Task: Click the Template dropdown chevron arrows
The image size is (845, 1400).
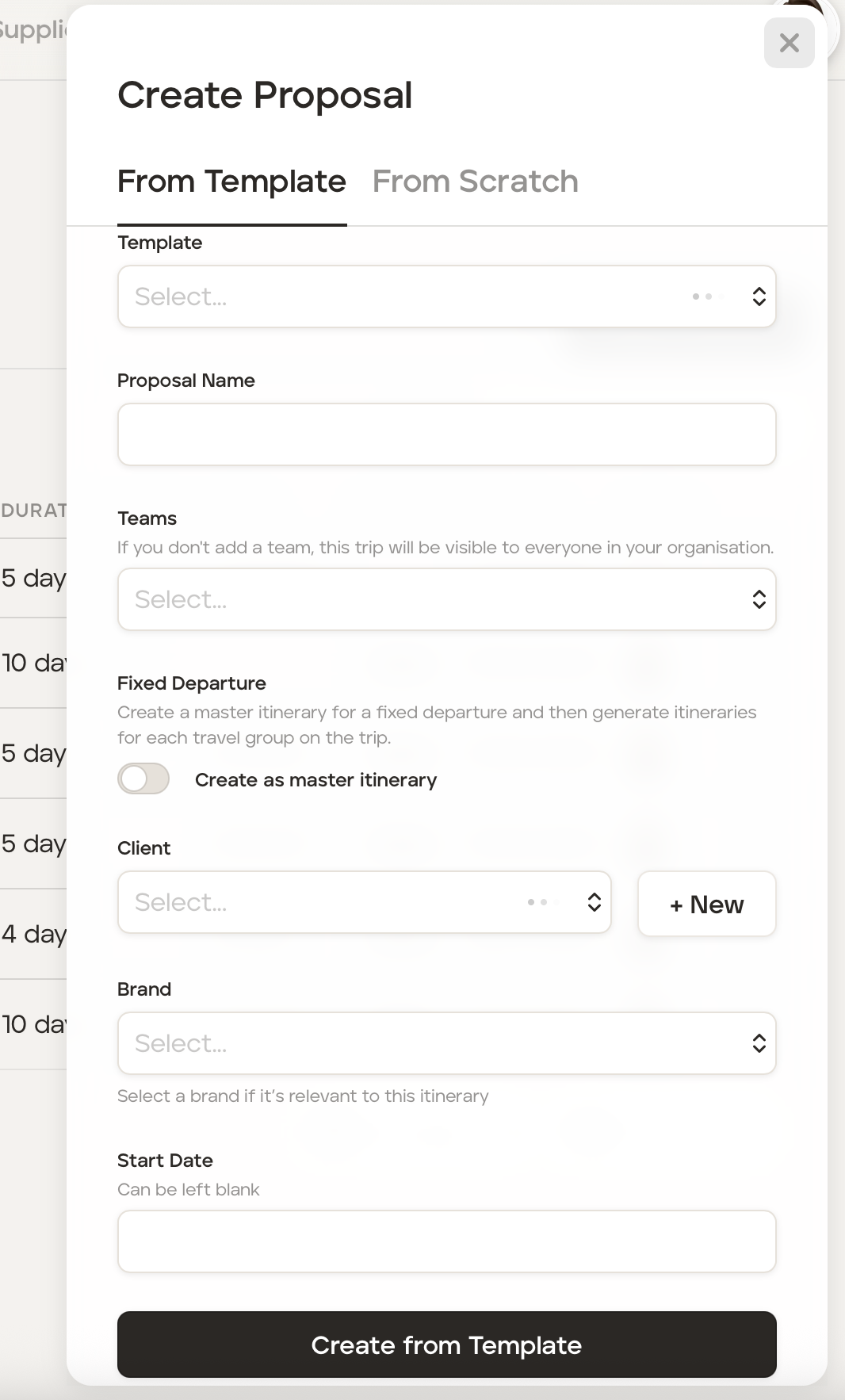Action: pos(759,296)
